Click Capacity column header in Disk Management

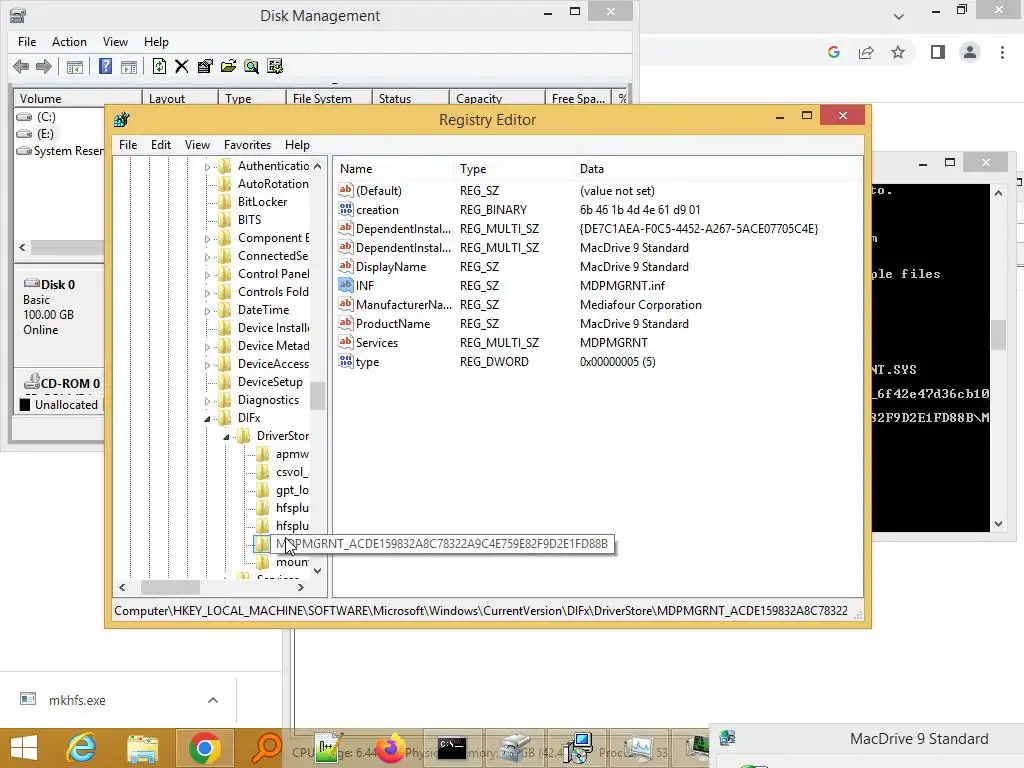tap(497, 98)
